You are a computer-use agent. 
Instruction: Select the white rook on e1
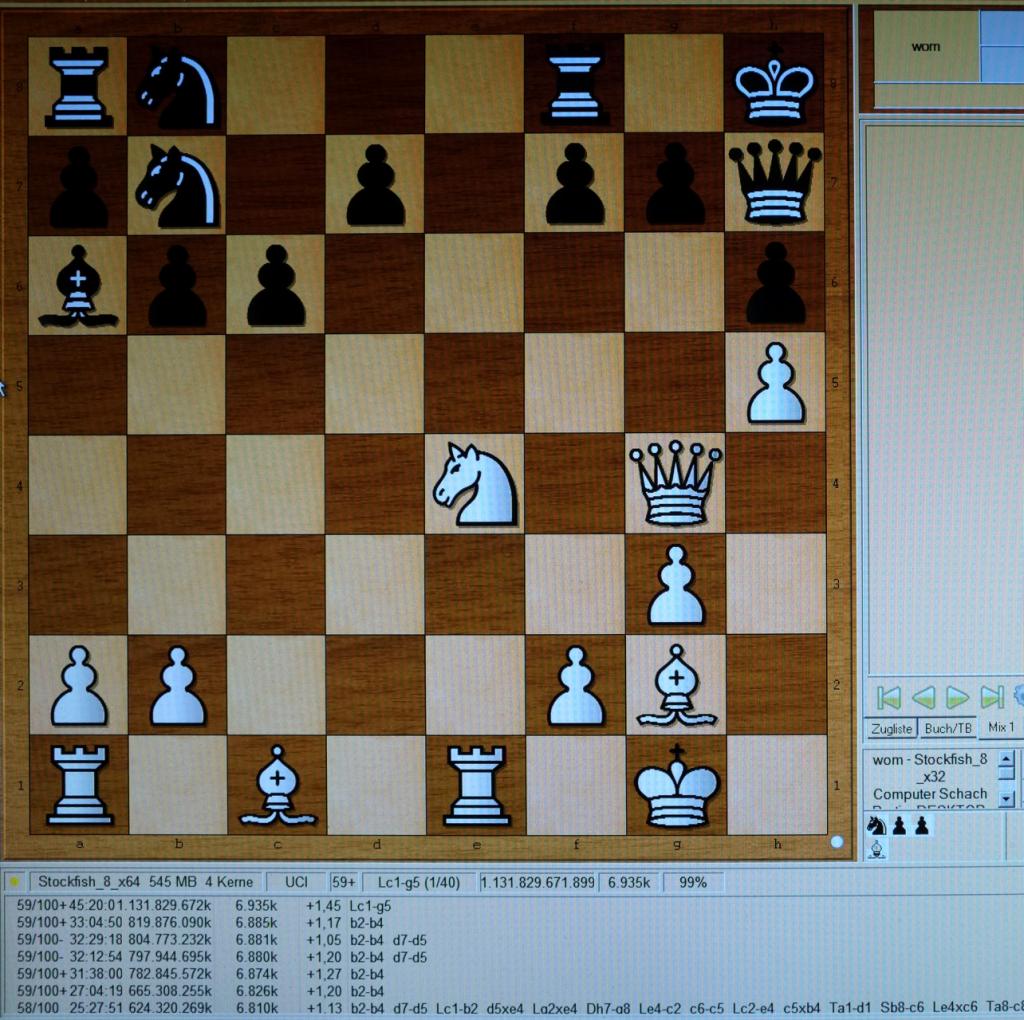click(x=476, y=785)
